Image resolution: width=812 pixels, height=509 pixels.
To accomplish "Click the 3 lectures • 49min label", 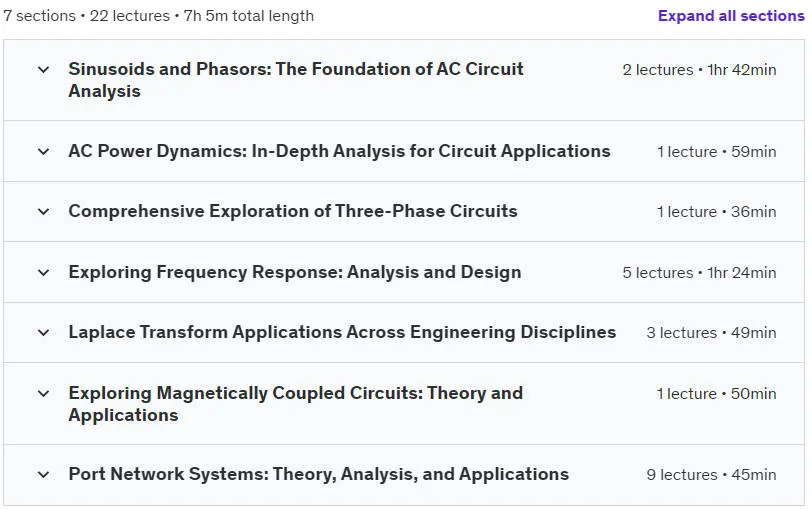I will click(711, 333).
